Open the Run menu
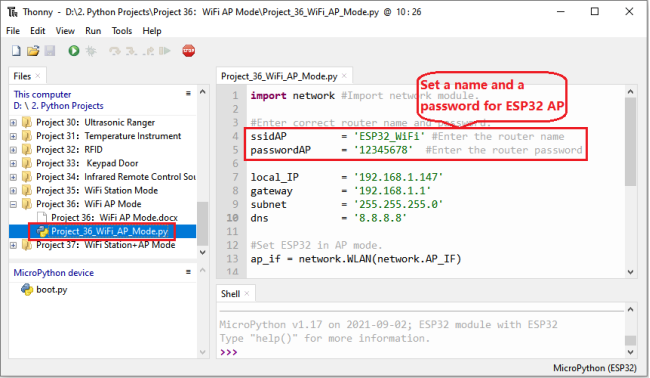The image size is (650, 378). pos(93,31)
